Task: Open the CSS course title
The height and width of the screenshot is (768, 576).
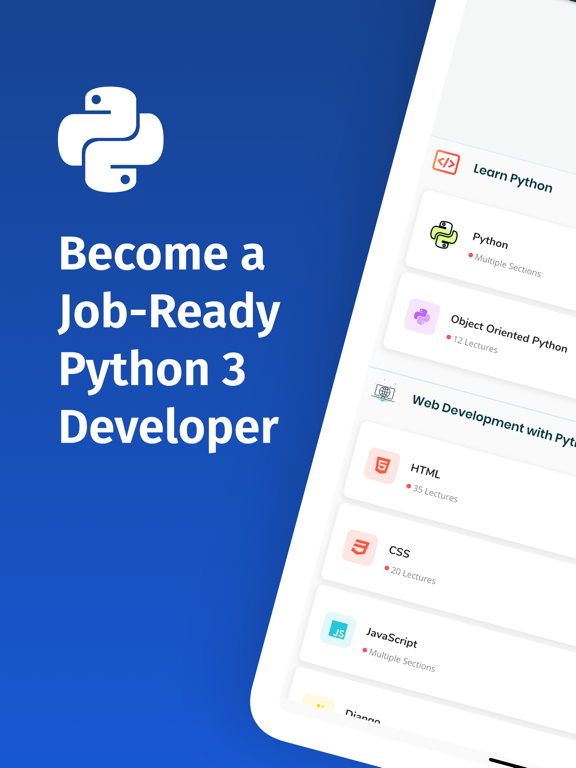Action: pyautogui.click(x=399, y=552)
